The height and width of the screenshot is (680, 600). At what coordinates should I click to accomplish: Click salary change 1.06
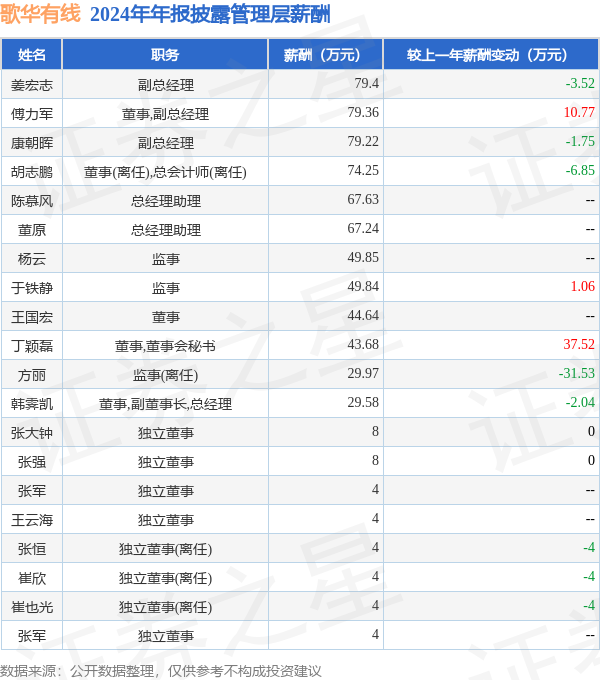tap(583, 287)
